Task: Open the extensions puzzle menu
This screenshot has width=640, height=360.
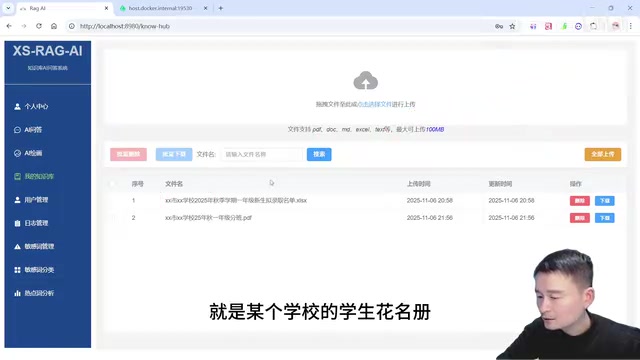Action: [593, 26]
